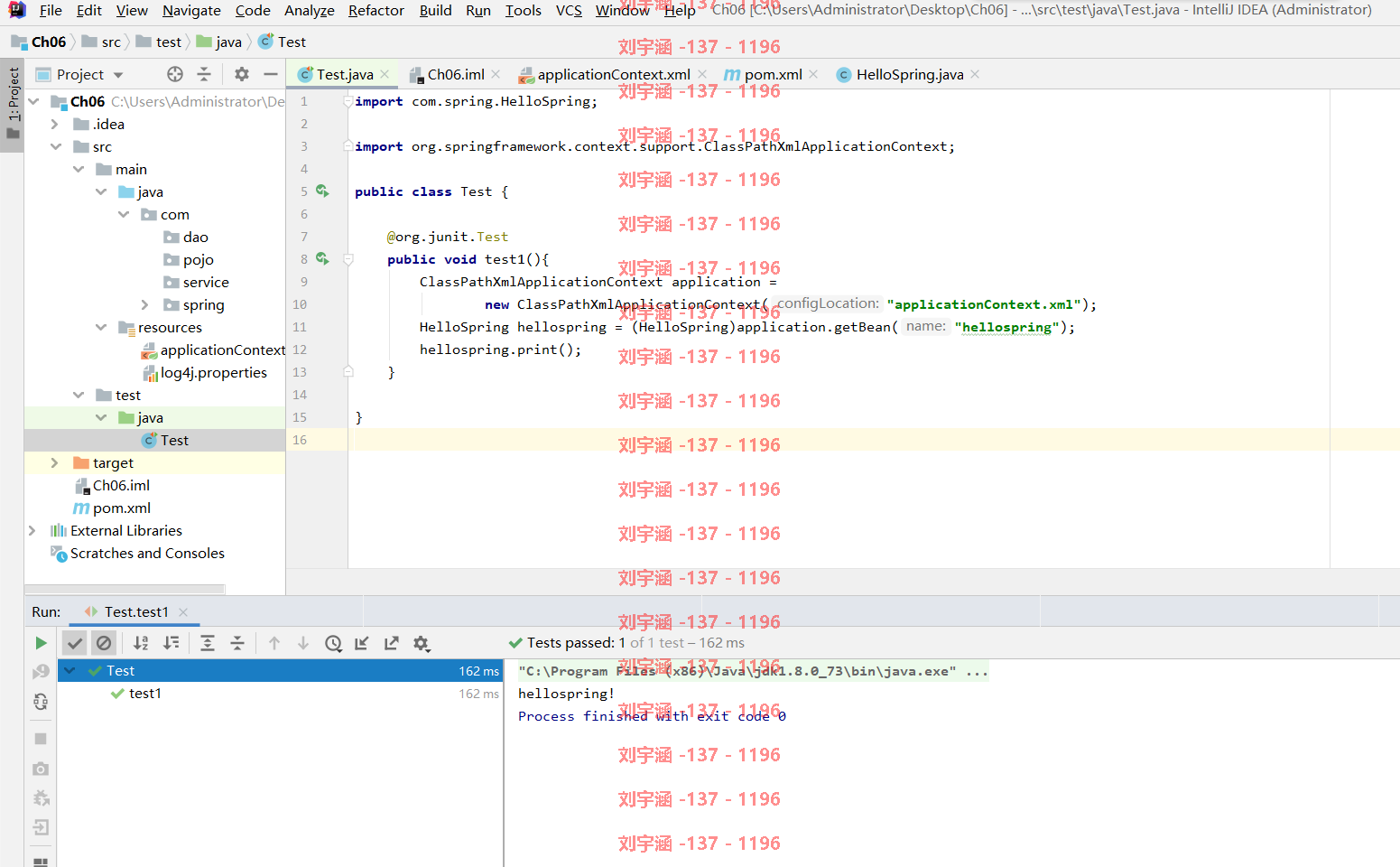The image size is (1400, 867).
Task: Click the exit arrow icon in Run sidebar
Action: [x=41, y=827]
